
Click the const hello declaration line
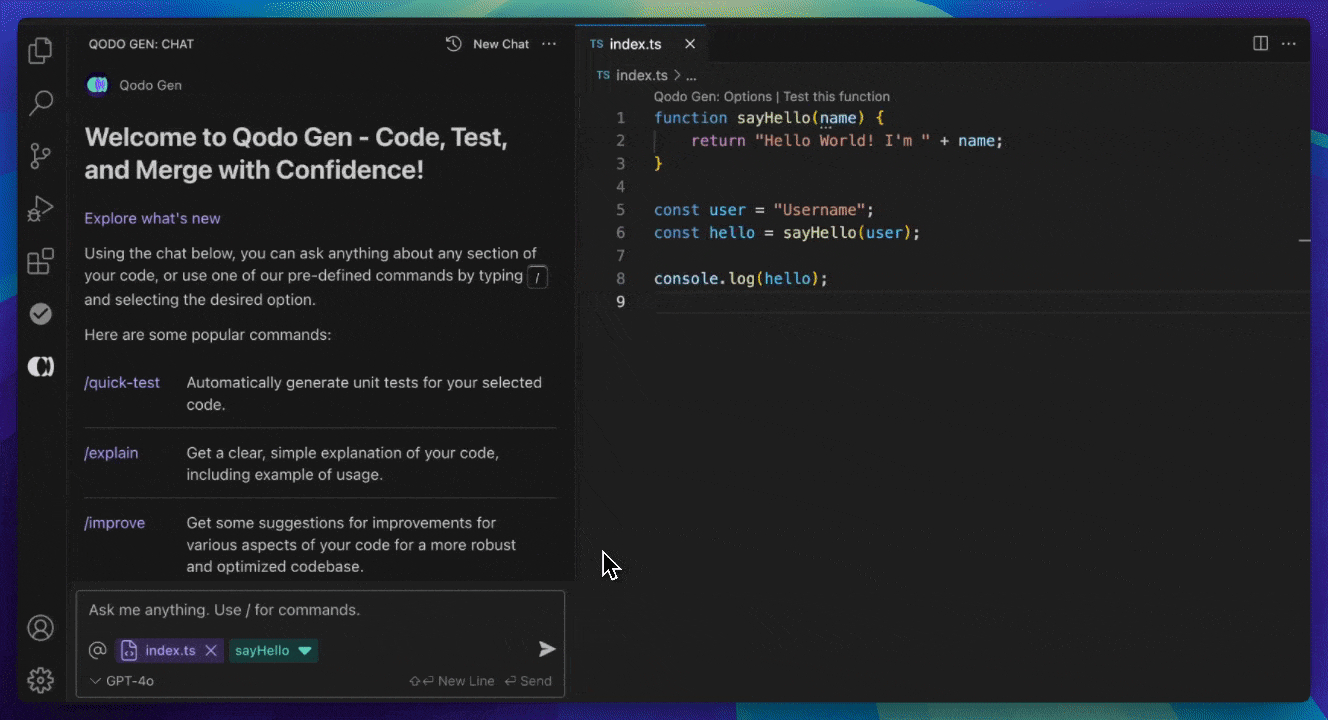(787, 233)
